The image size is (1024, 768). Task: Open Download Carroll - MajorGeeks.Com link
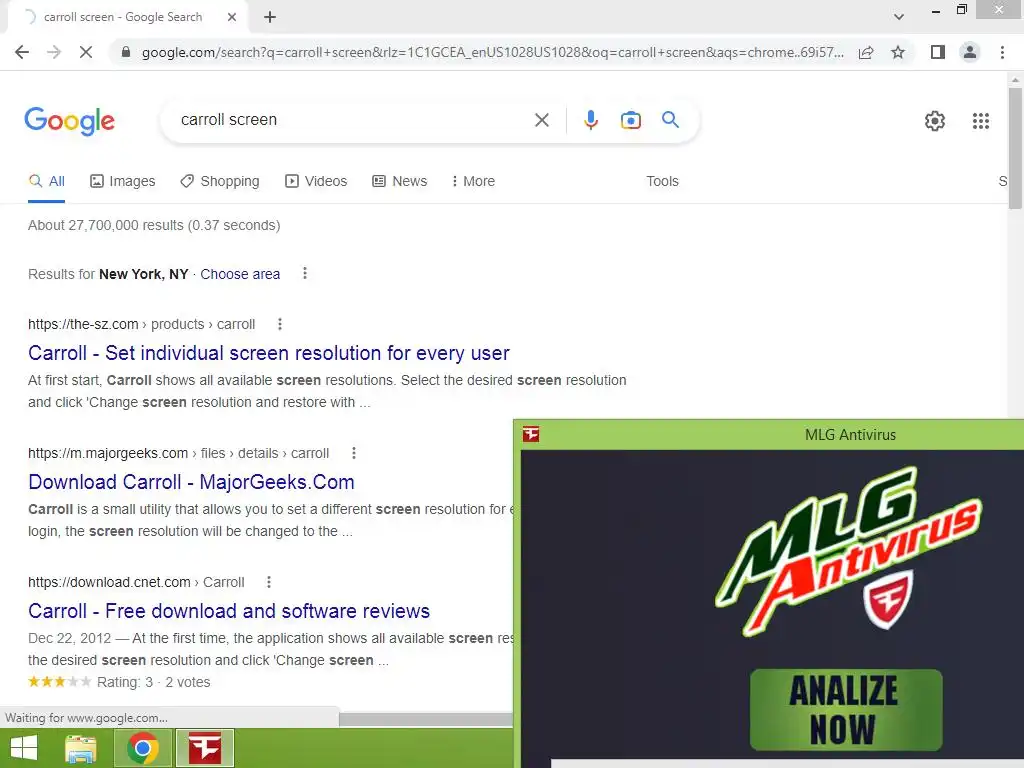(x=191, y=482)
